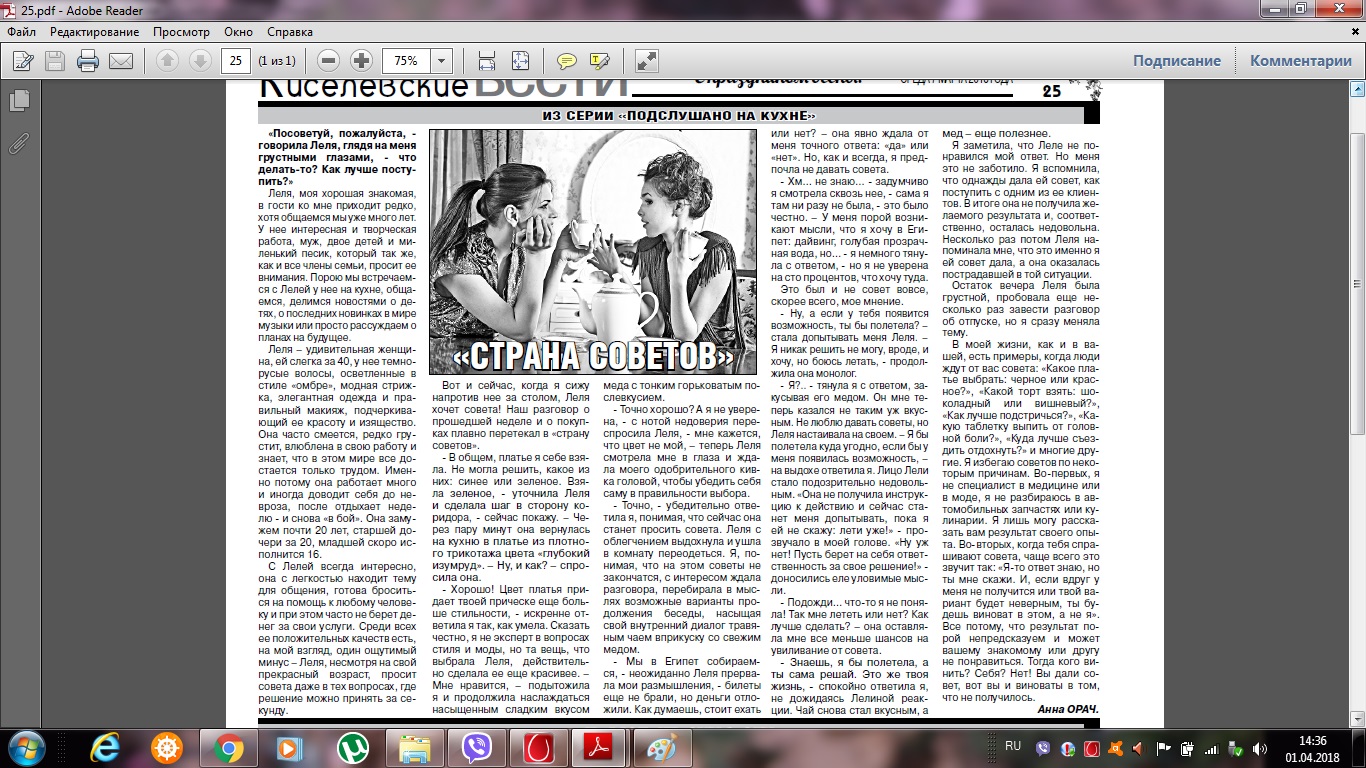The height and width of the screenshot is (768, 1366).
Task: Open uTorrent from the taskbar
Action: [352, 748]
